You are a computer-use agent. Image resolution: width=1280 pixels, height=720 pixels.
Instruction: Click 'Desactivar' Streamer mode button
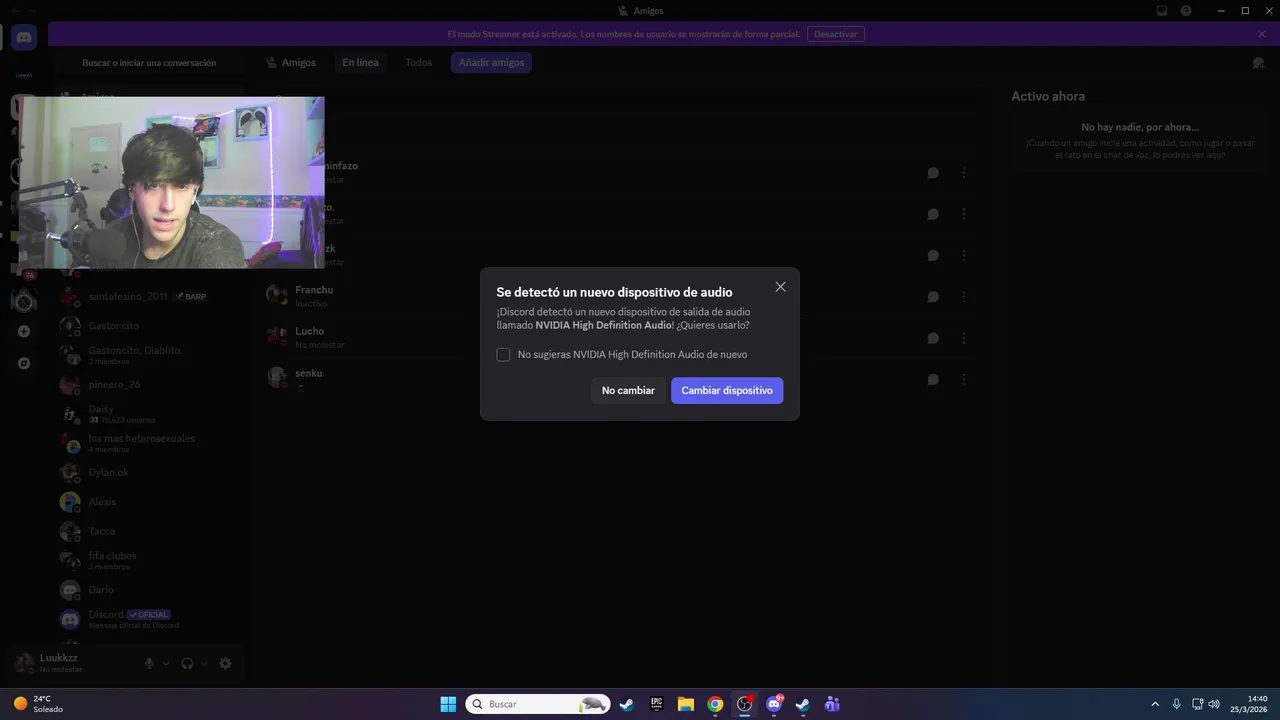point(836,34)
